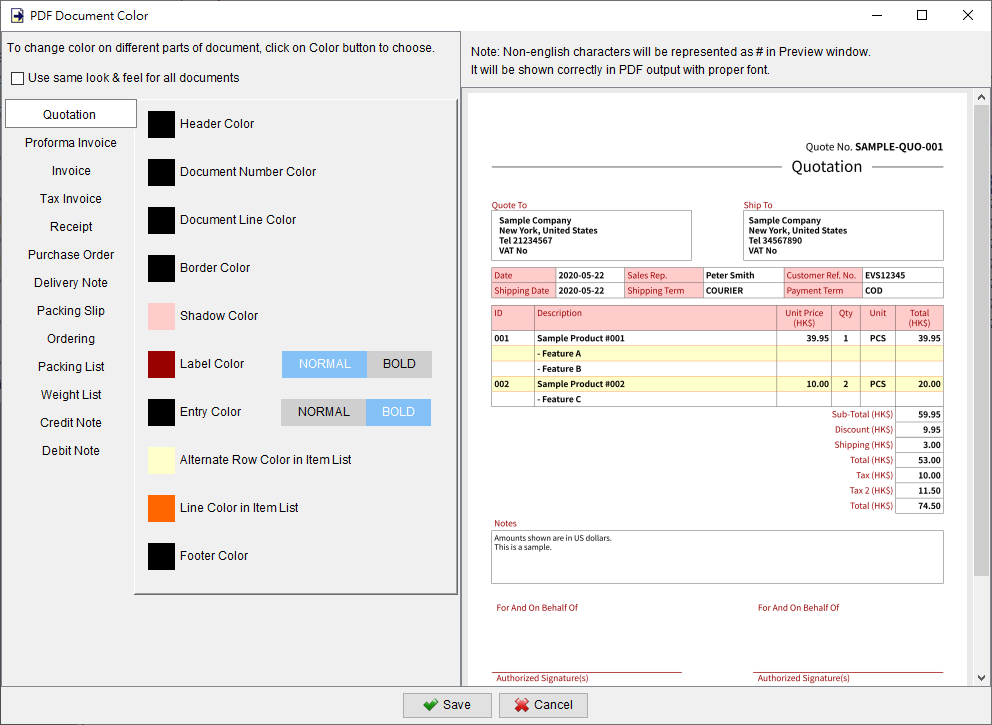This screenshot has height=725, width=992.
Task: Change the dark red Label Color swatch
Action: coord(161,364)
